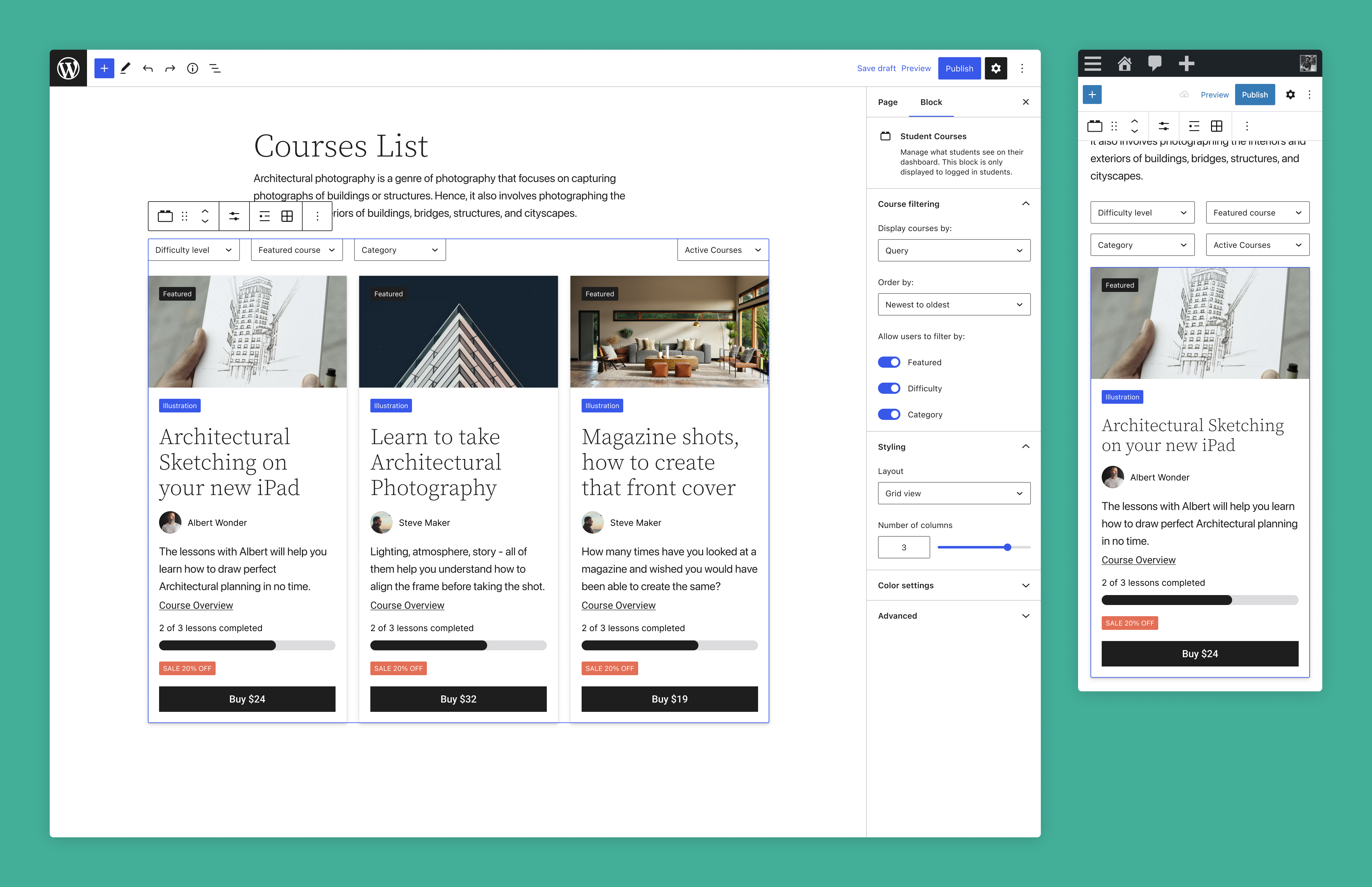1372x887 pixels.
Task: Click the Number of columns slider handle
Action: (1007, 547)
